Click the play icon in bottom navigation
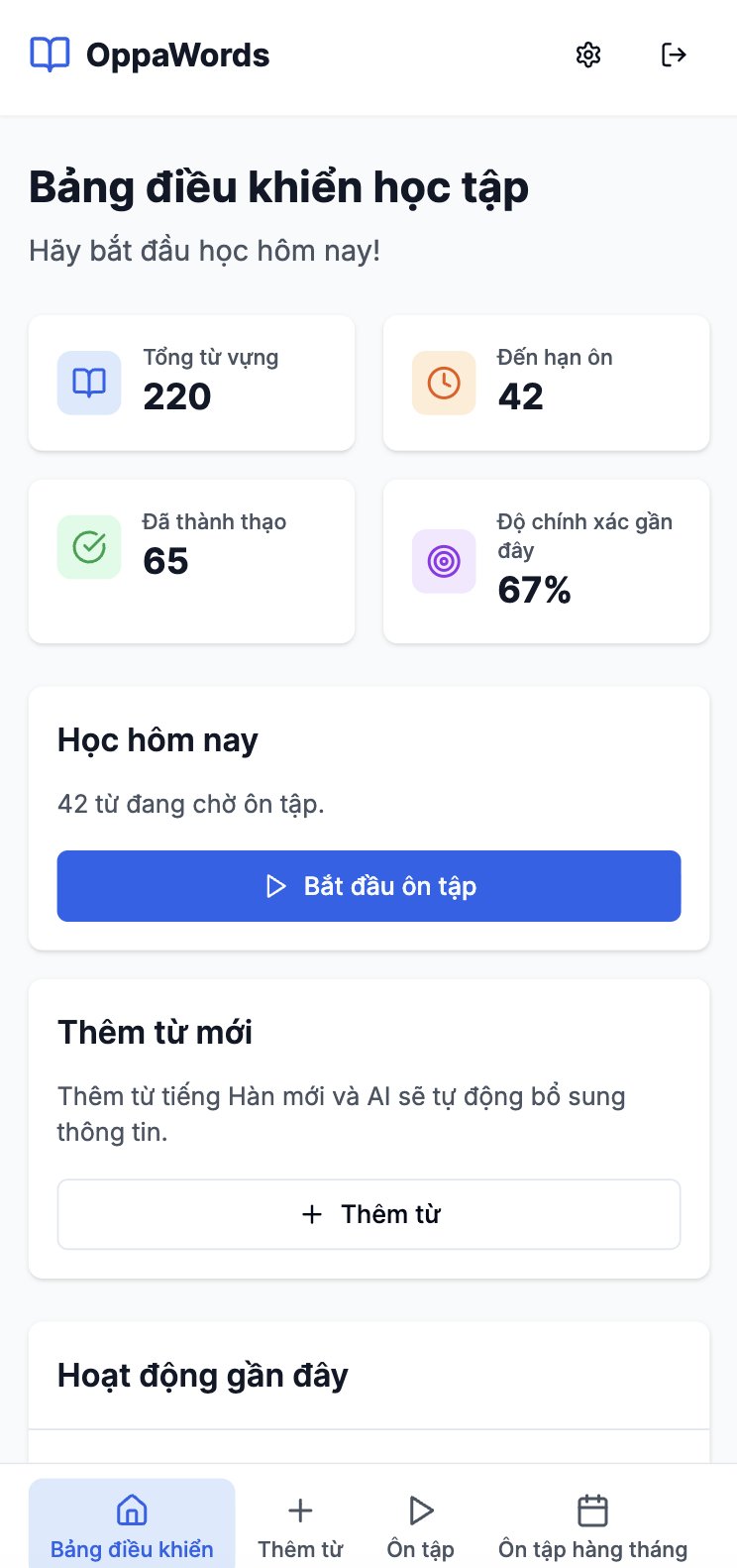The height and width of the screenshot is (1568, 737). (421, 1511)
